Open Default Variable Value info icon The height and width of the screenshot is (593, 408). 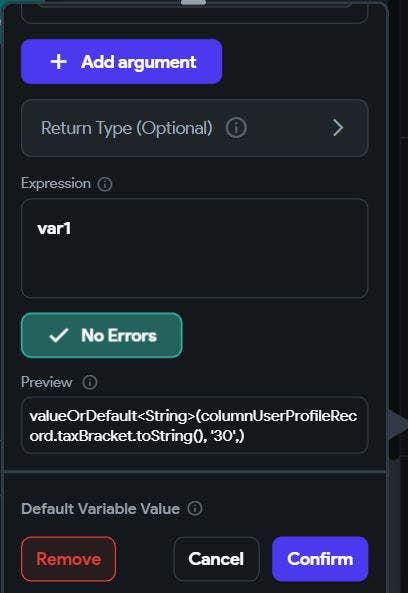tap(195, 508)
